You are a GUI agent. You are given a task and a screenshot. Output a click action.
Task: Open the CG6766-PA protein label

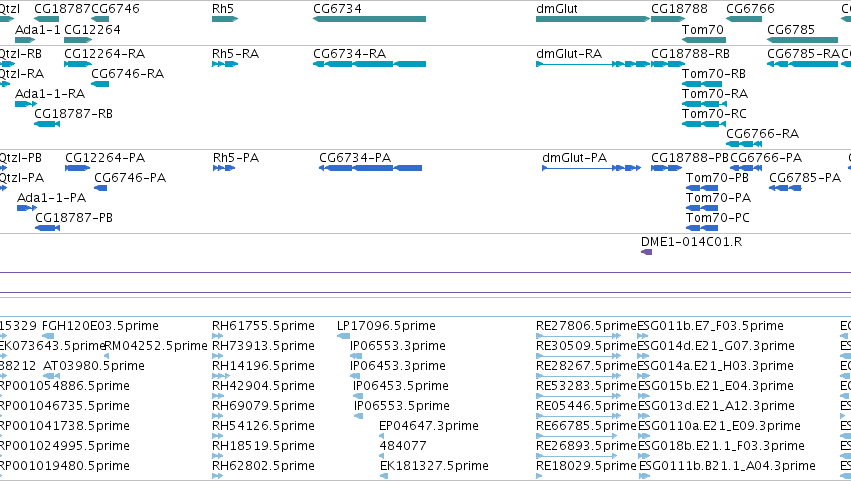point(766,158)
